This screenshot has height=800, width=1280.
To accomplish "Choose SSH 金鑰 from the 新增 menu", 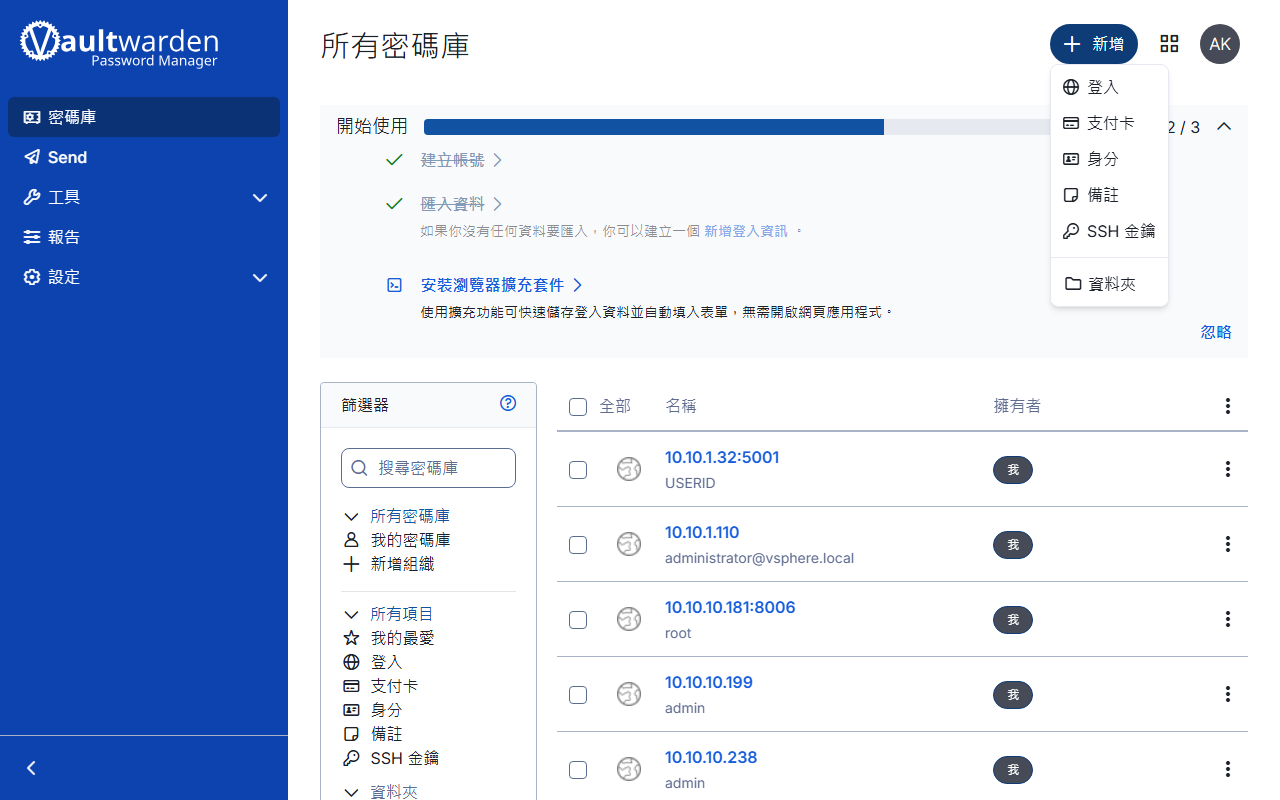I will pos(1109,231).
